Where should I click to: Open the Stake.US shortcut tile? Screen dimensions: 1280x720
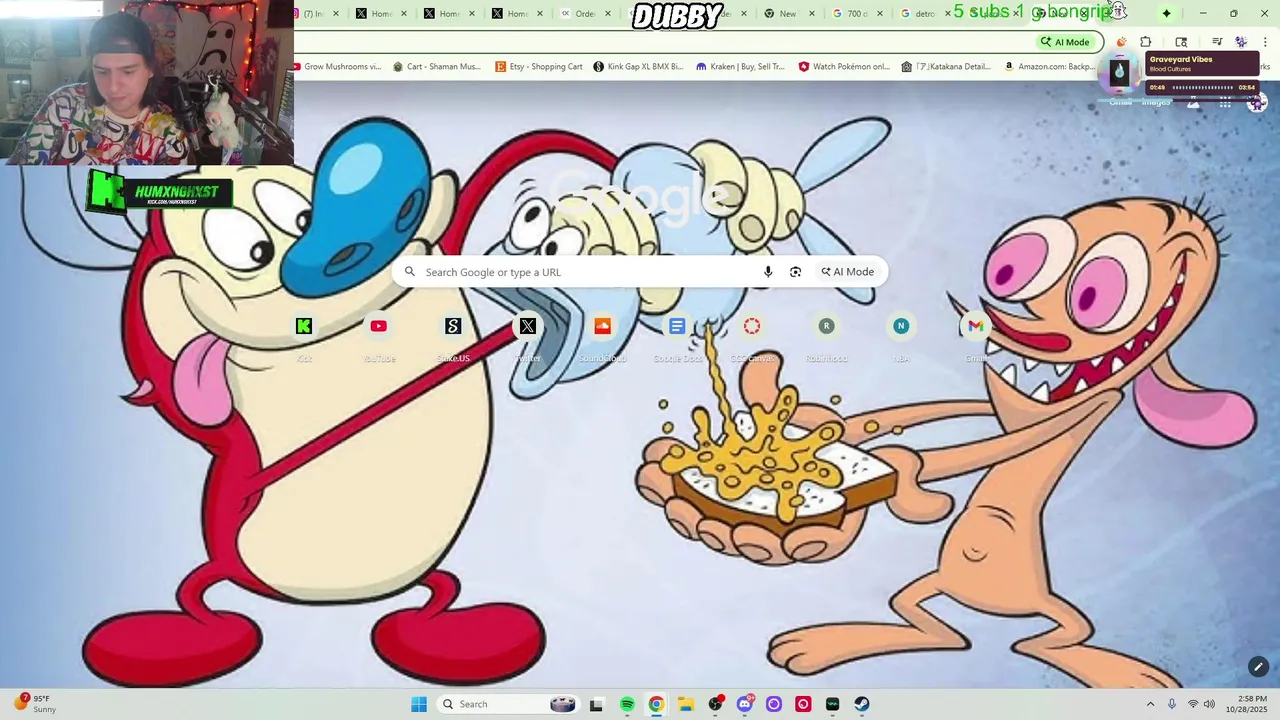pyautogui.click(x=453, y=335)
